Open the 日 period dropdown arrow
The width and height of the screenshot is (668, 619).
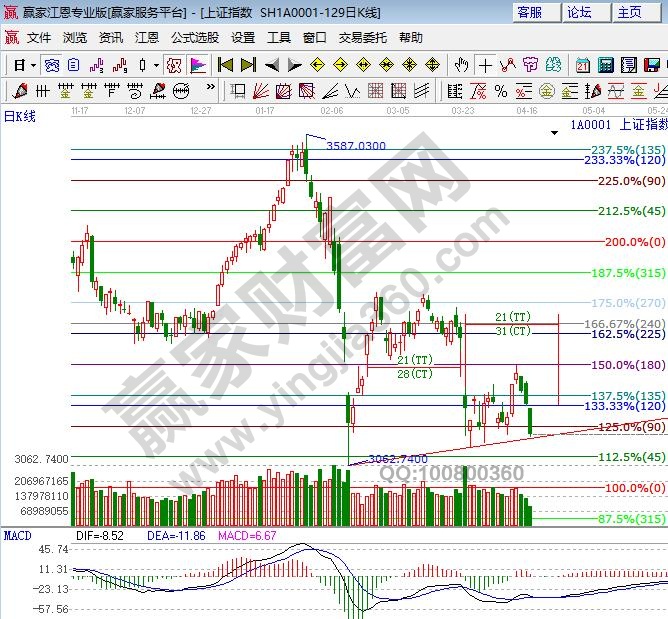point(32,65)
